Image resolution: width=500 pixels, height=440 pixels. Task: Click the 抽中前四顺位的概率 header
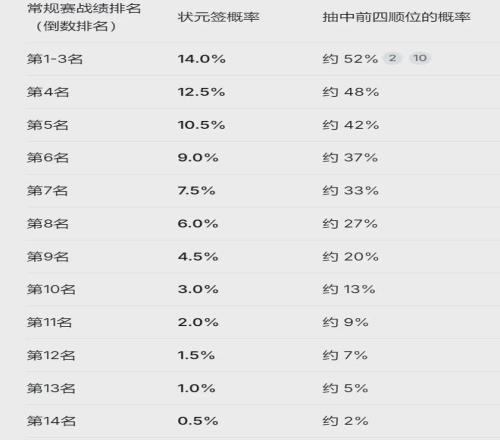pyautogui.click(x=396, y=17)
